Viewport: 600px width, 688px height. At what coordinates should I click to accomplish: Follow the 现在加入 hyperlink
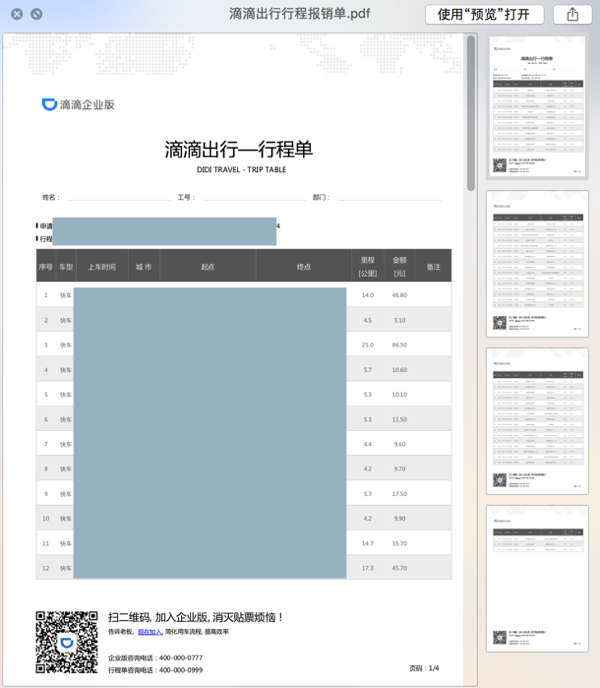tap(150, 632)
